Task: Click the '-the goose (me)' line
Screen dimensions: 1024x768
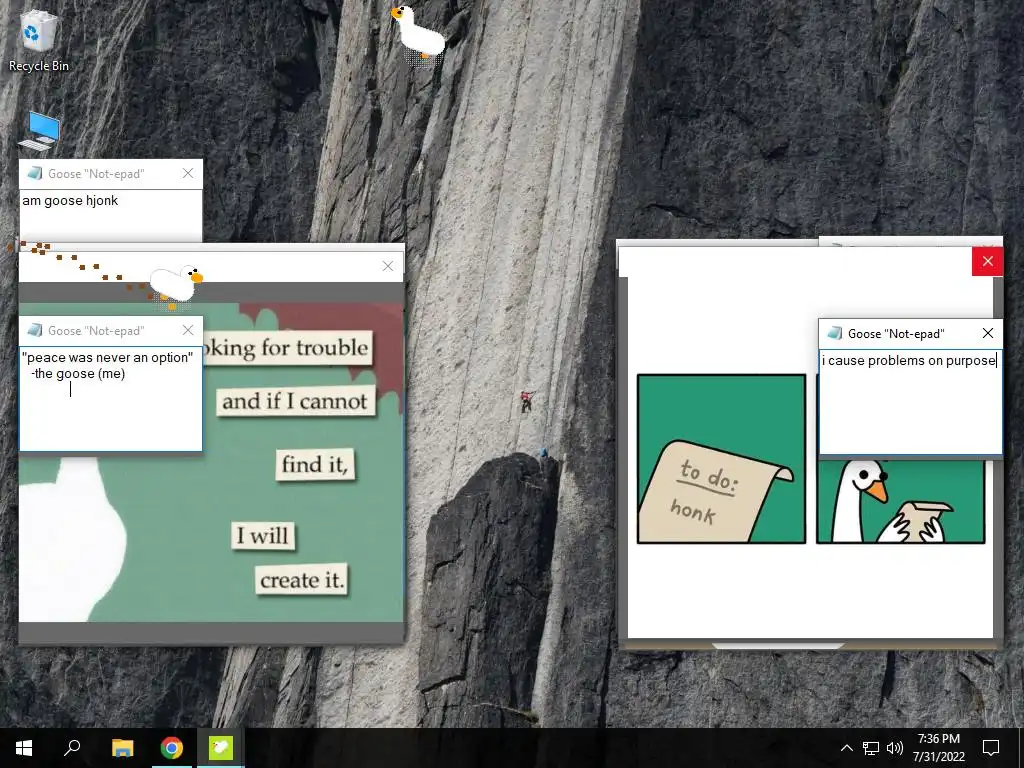Action: point(78,374)
